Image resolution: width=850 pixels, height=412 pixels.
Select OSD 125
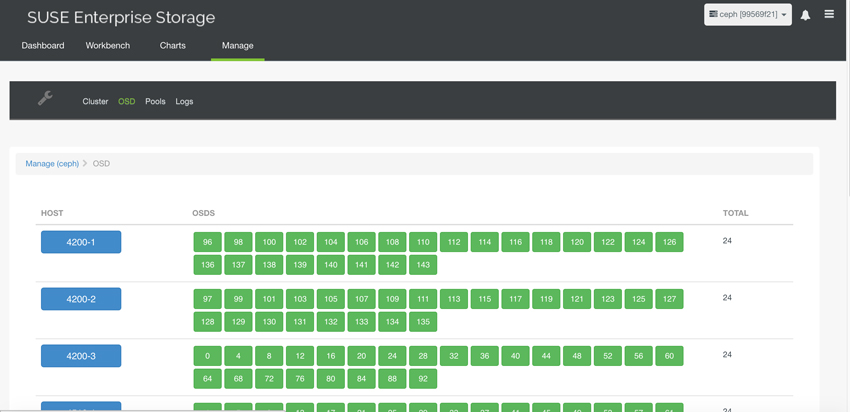pos(639,299)
